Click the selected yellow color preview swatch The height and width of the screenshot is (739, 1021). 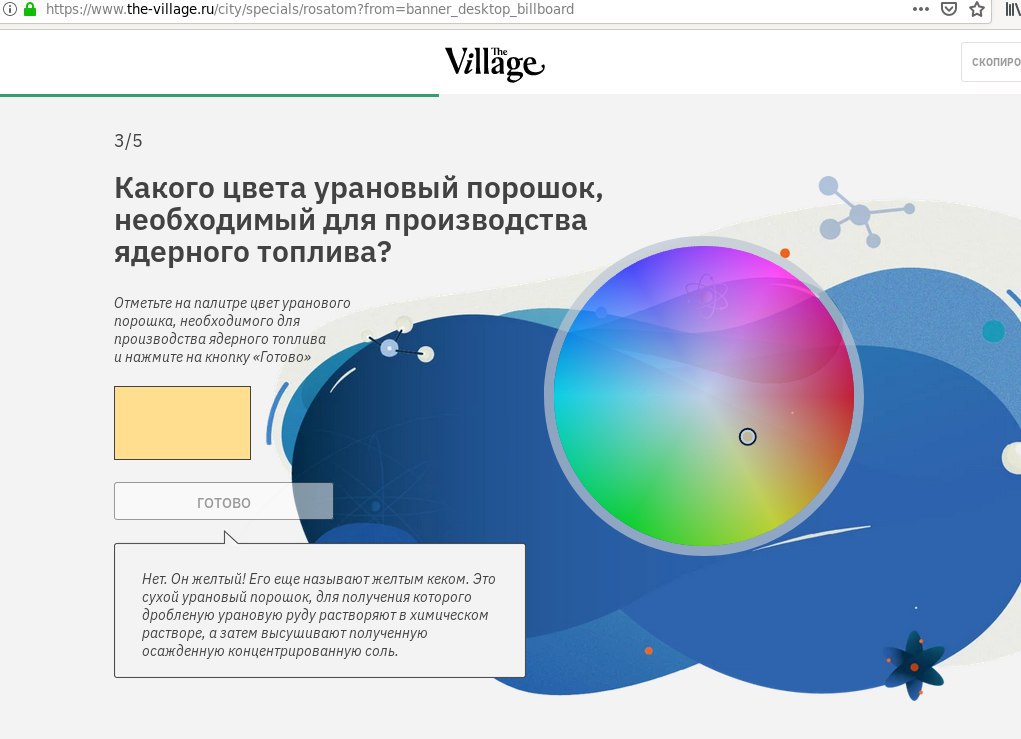click(182, 423)
